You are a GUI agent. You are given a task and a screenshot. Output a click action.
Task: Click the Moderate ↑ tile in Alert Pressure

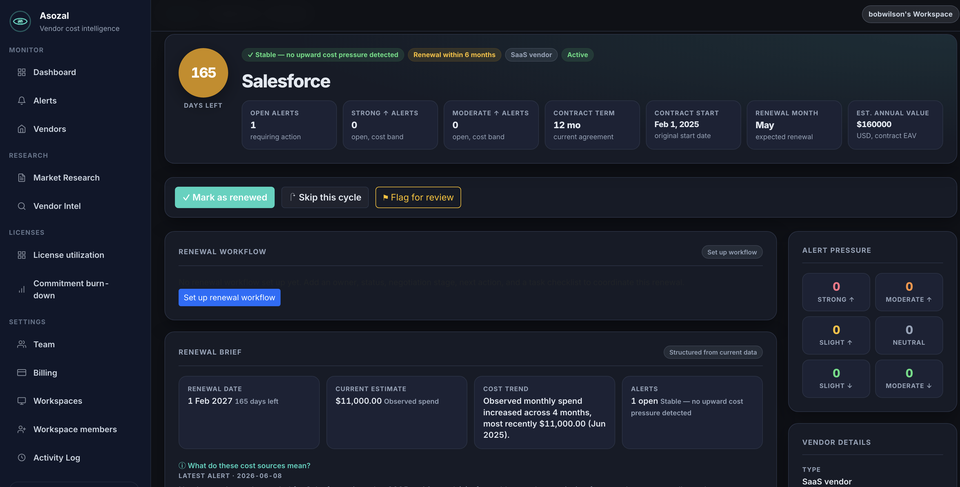pyautogui.click(x=909, y=292)
